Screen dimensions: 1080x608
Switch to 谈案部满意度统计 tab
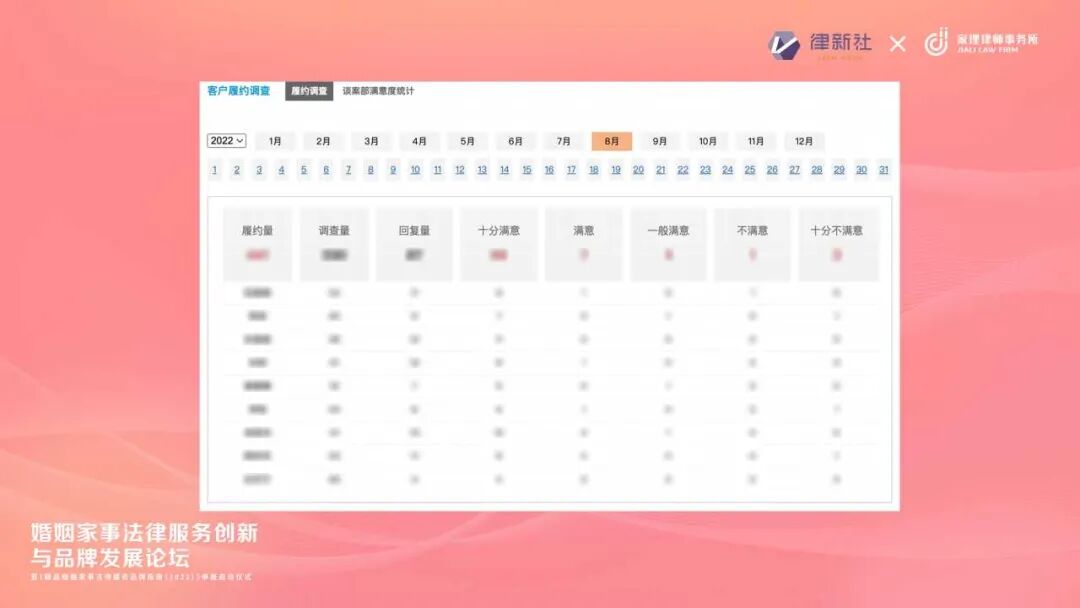click(378, 91)
